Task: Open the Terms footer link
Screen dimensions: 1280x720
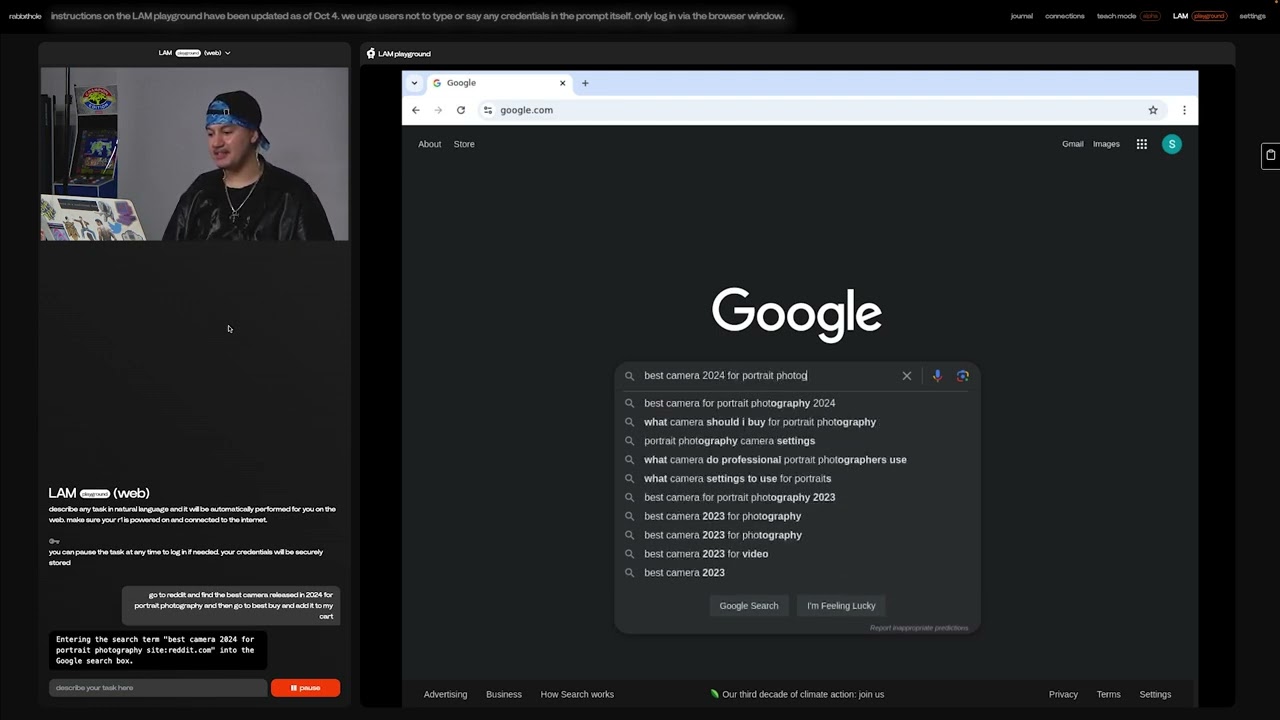Action: (x=1108, y=694)
